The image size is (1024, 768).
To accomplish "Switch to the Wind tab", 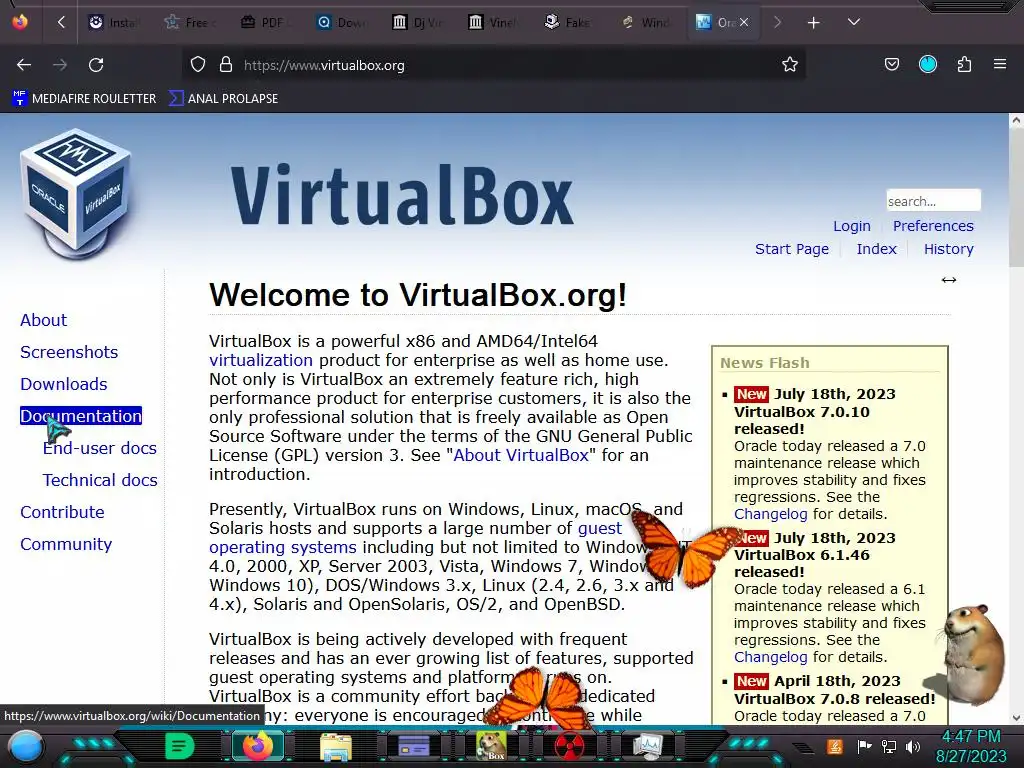I will (x=643, y=23).
